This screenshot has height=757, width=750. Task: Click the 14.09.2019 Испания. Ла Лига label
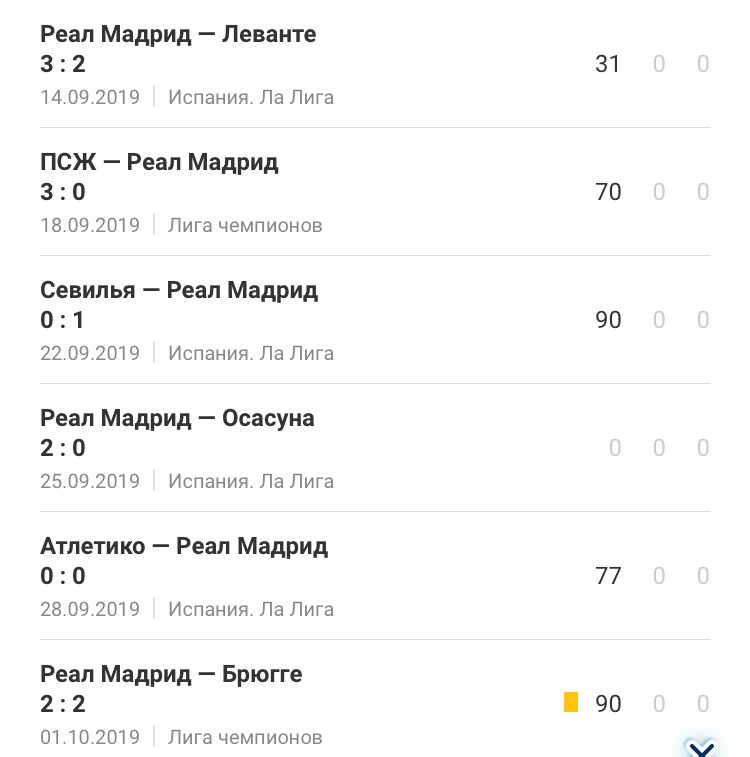(187, 98)
